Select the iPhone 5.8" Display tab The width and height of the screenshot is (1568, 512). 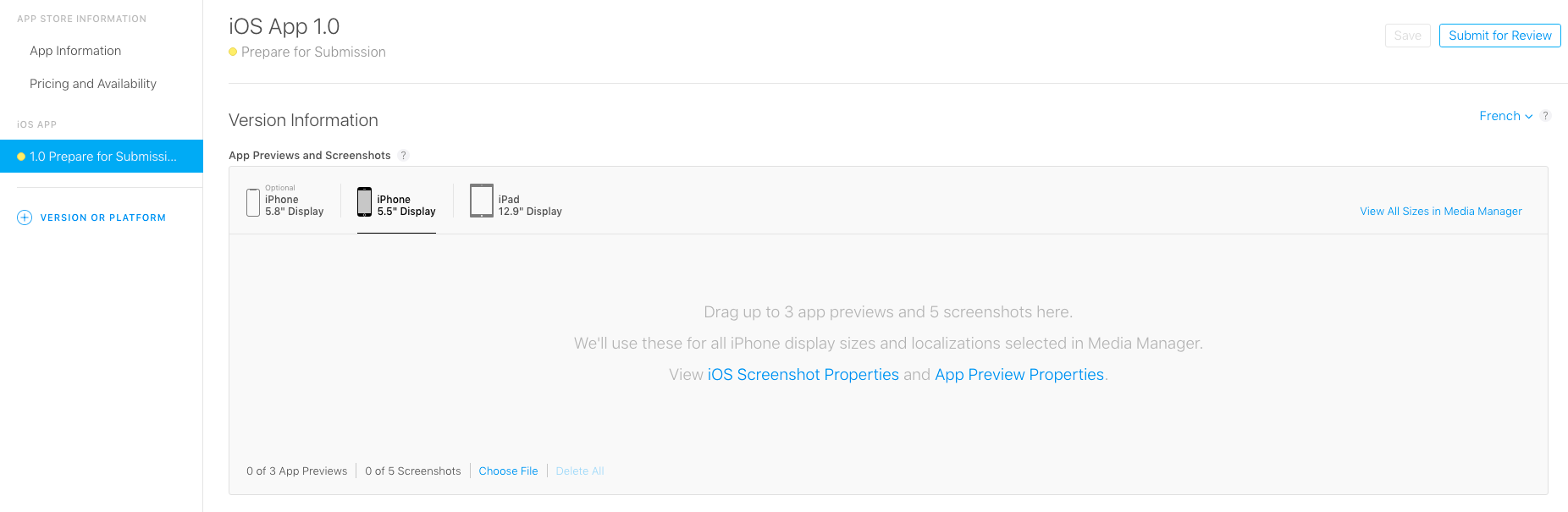click(x=294, y=206)
